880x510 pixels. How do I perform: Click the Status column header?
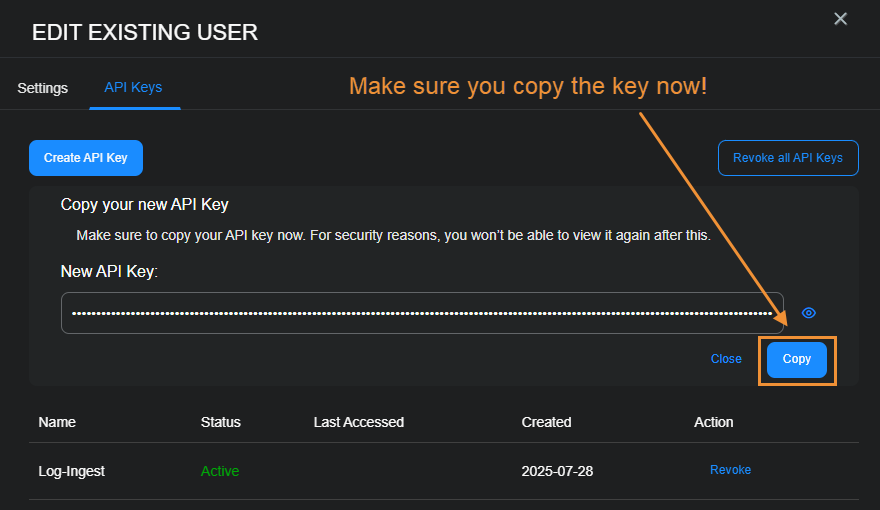(221, 422)
